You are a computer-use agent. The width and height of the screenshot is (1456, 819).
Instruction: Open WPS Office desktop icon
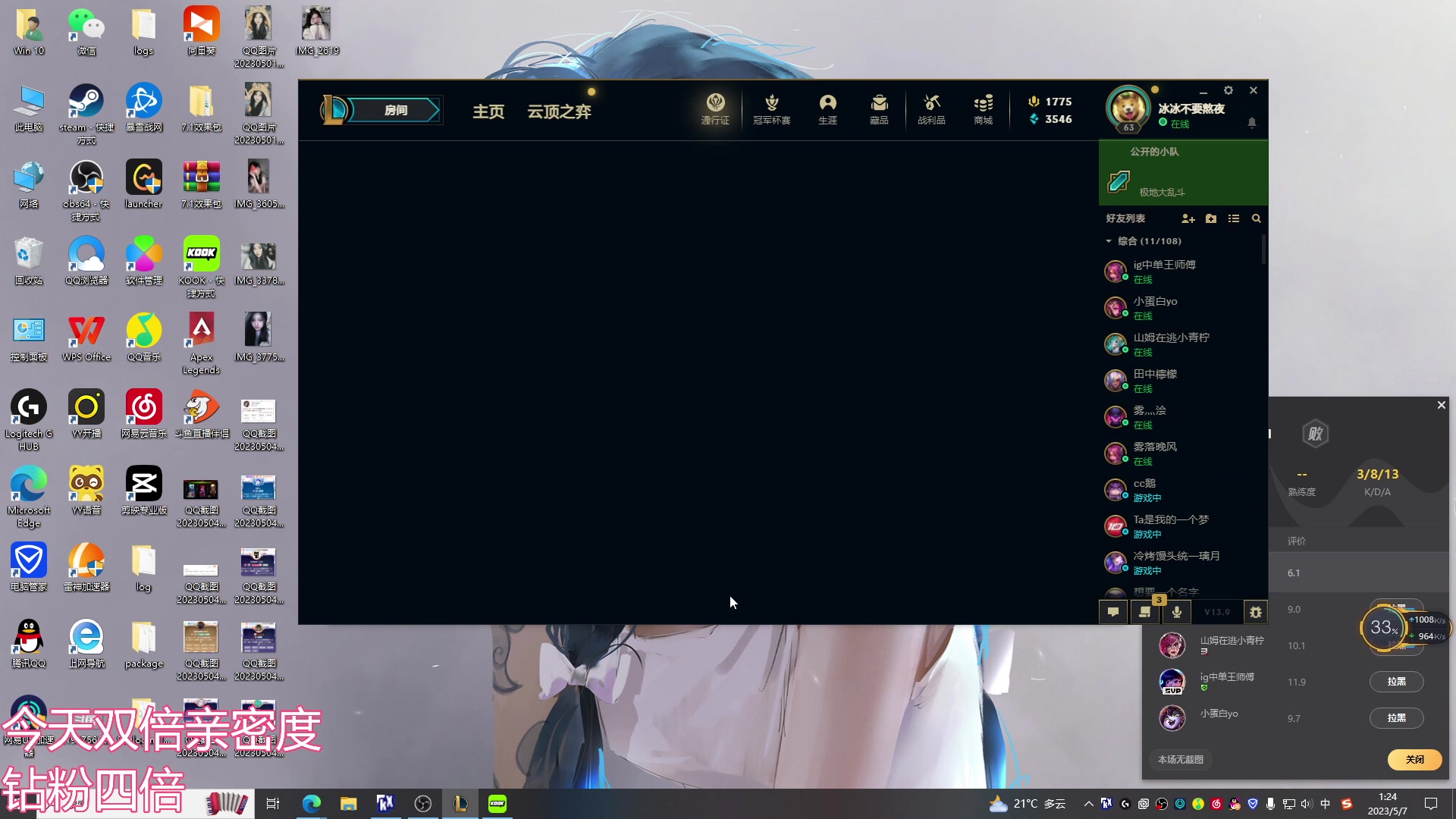pos(86,337)
